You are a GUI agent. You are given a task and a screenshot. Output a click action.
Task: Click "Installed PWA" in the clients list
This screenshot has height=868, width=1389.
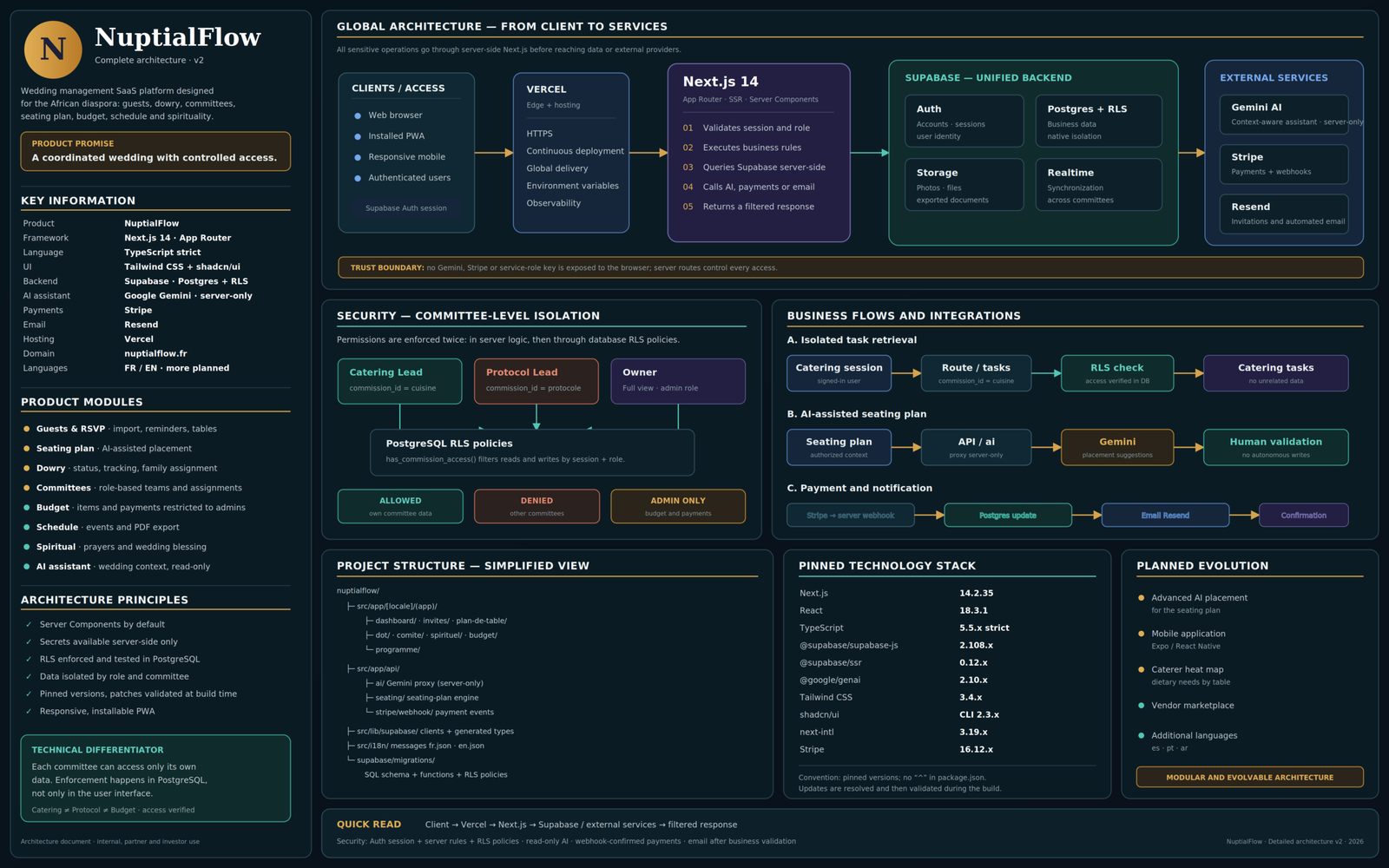click(x=396, y=136)
